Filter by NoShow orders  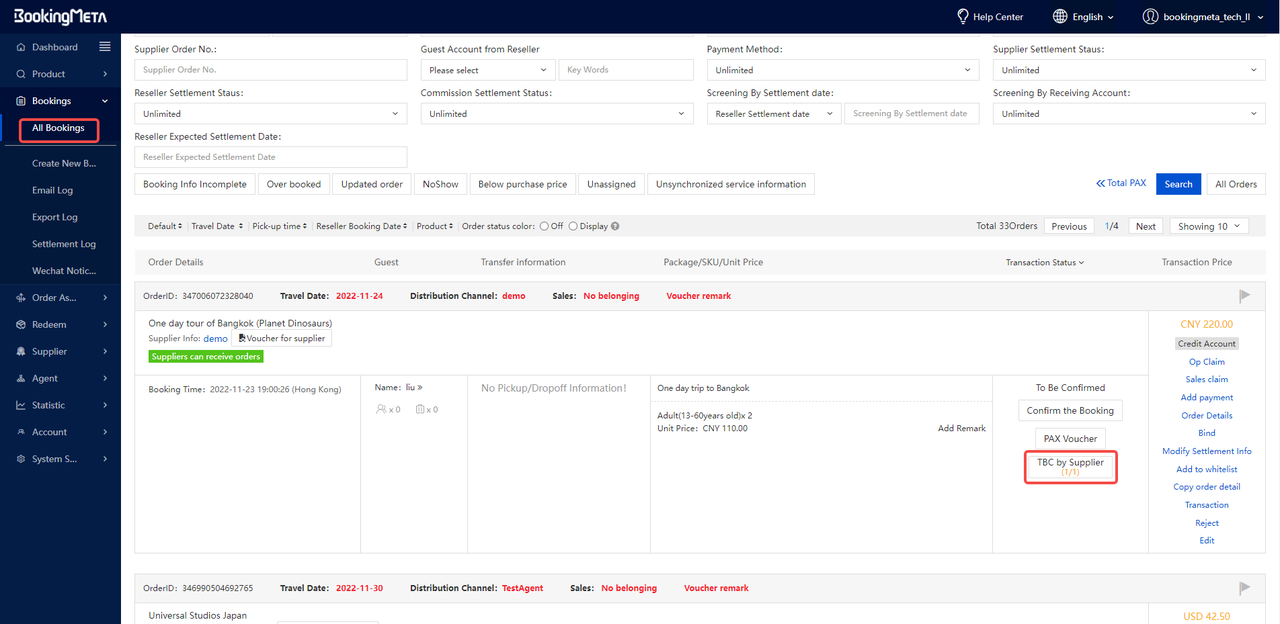440,184
